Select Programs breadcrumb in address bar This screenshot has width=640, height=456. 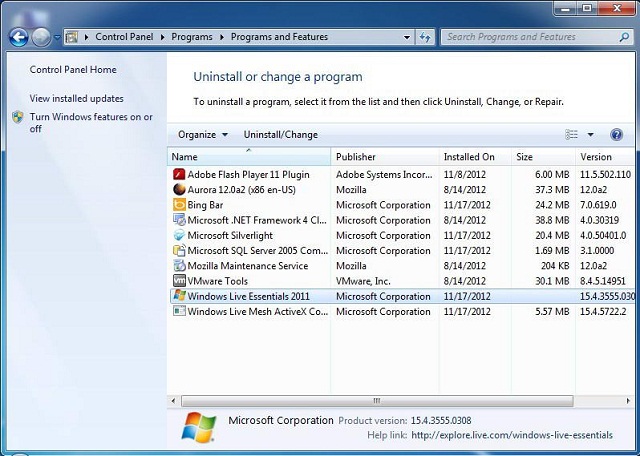[192, 37]
